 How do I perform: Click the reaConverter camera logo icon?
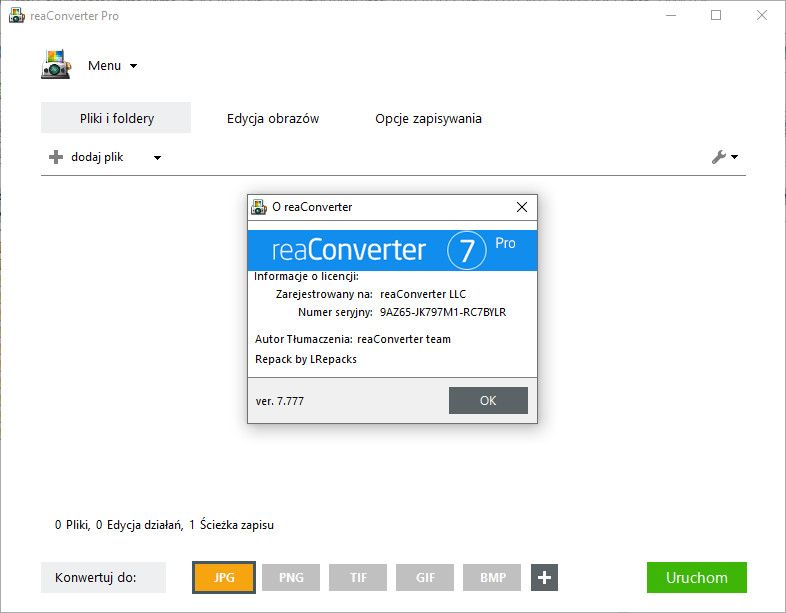56,64
